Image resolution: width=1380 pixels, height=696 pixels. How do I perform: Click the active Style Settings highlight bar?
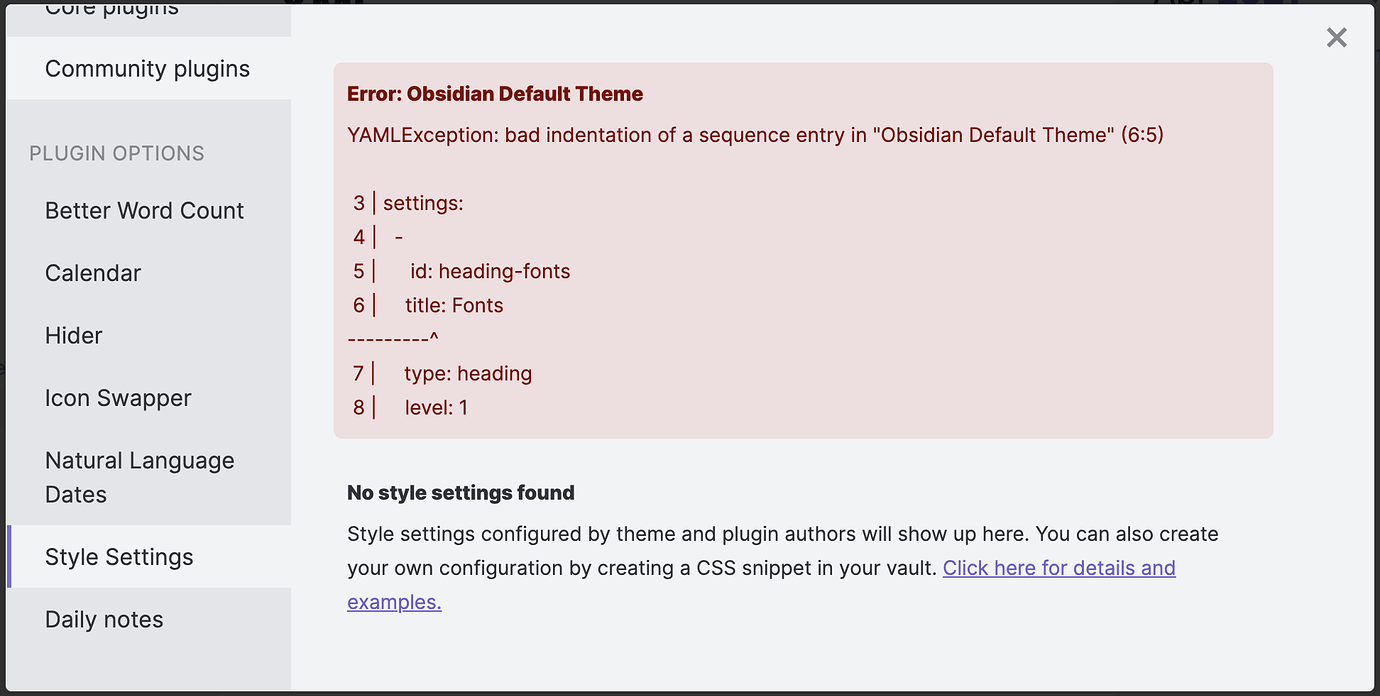[9, 556]
